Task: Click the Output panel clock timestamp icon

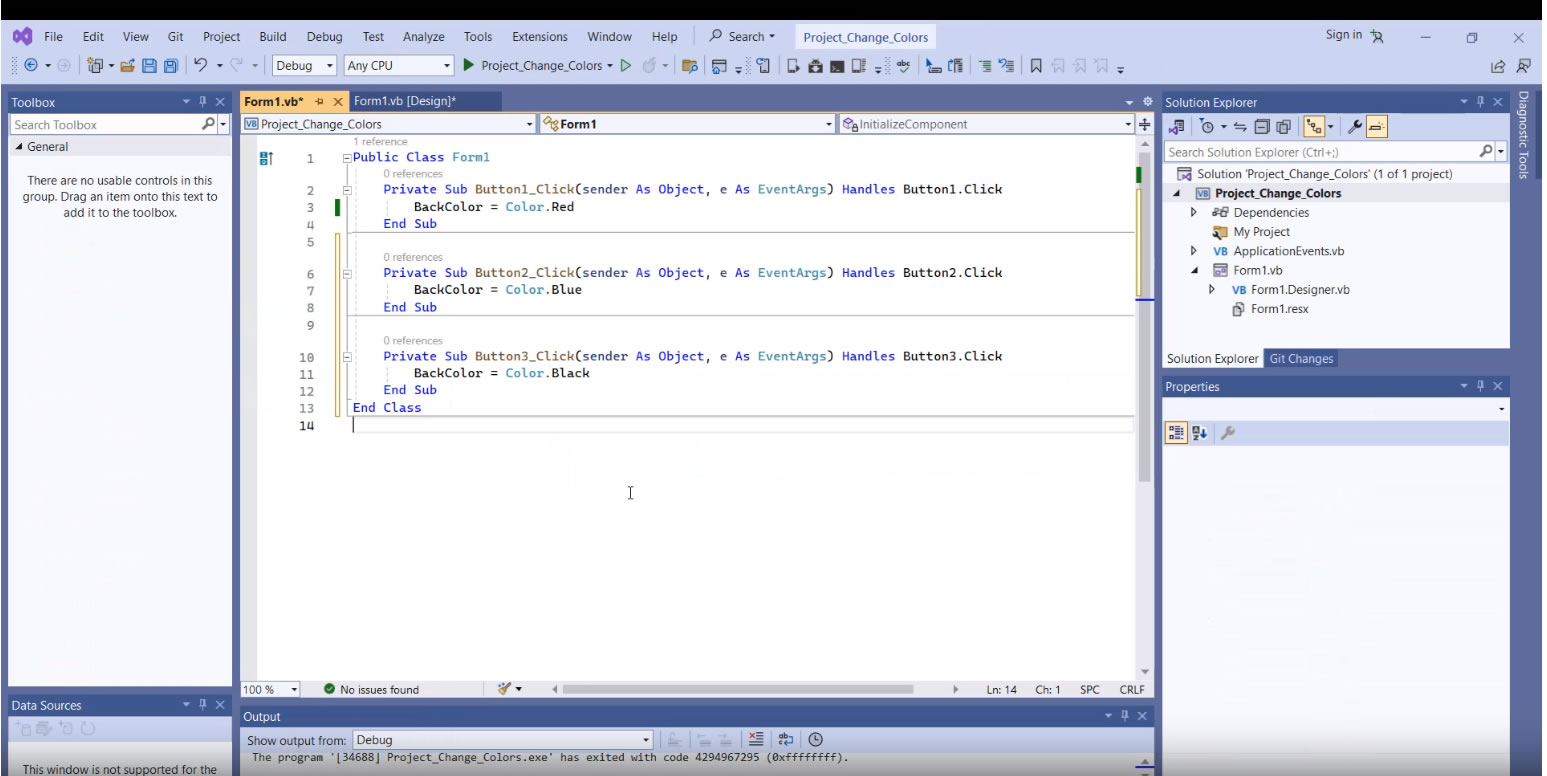Action: click(x=816, y=740)
